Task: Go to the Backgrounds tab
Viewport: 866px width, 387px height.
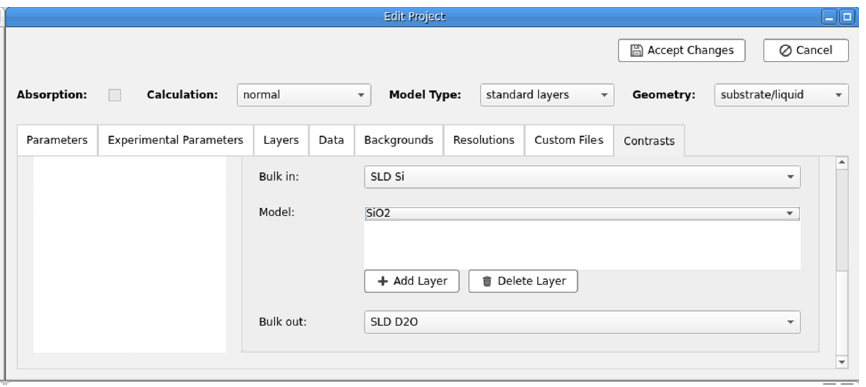Action: (x=399, y=140)
